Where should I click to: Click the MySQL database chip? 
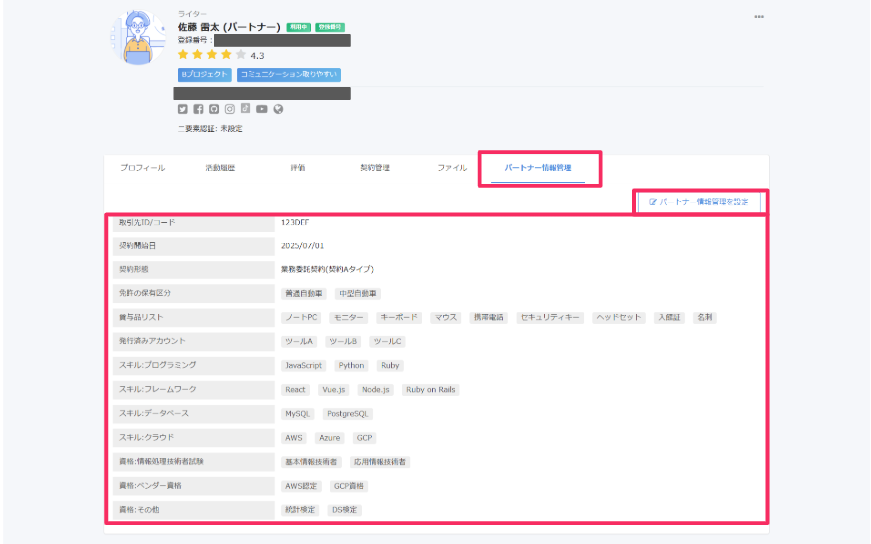point(297,414)
